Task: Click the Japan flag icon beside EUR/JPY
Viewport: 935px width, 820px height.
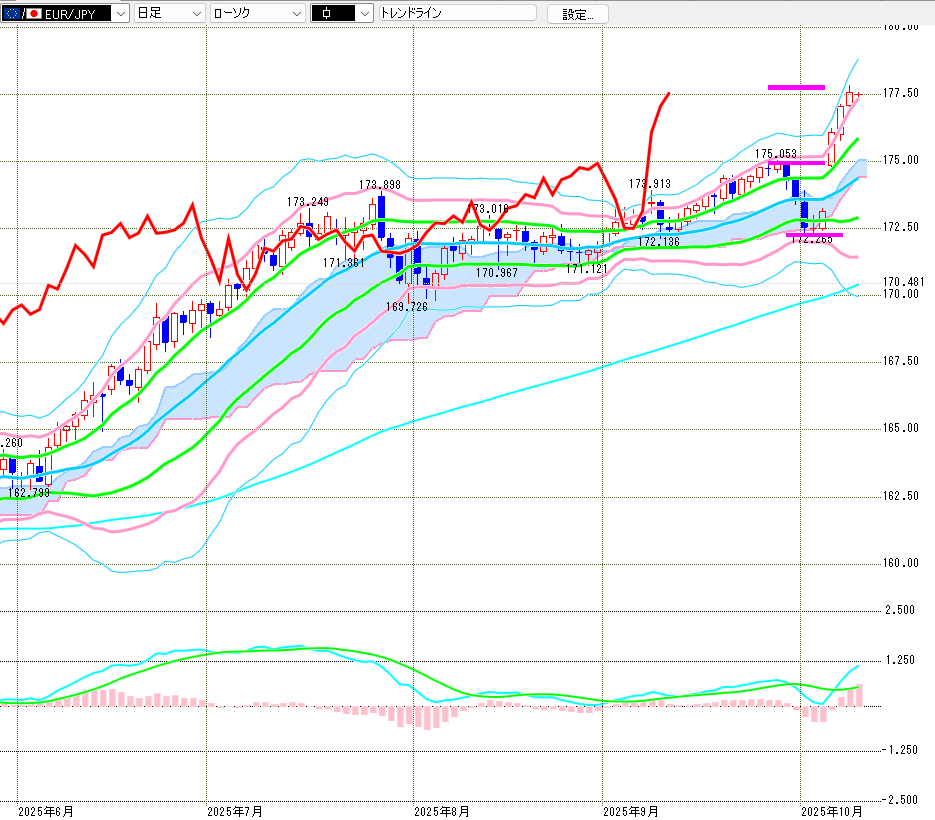Action: click(x=33, y=13)
